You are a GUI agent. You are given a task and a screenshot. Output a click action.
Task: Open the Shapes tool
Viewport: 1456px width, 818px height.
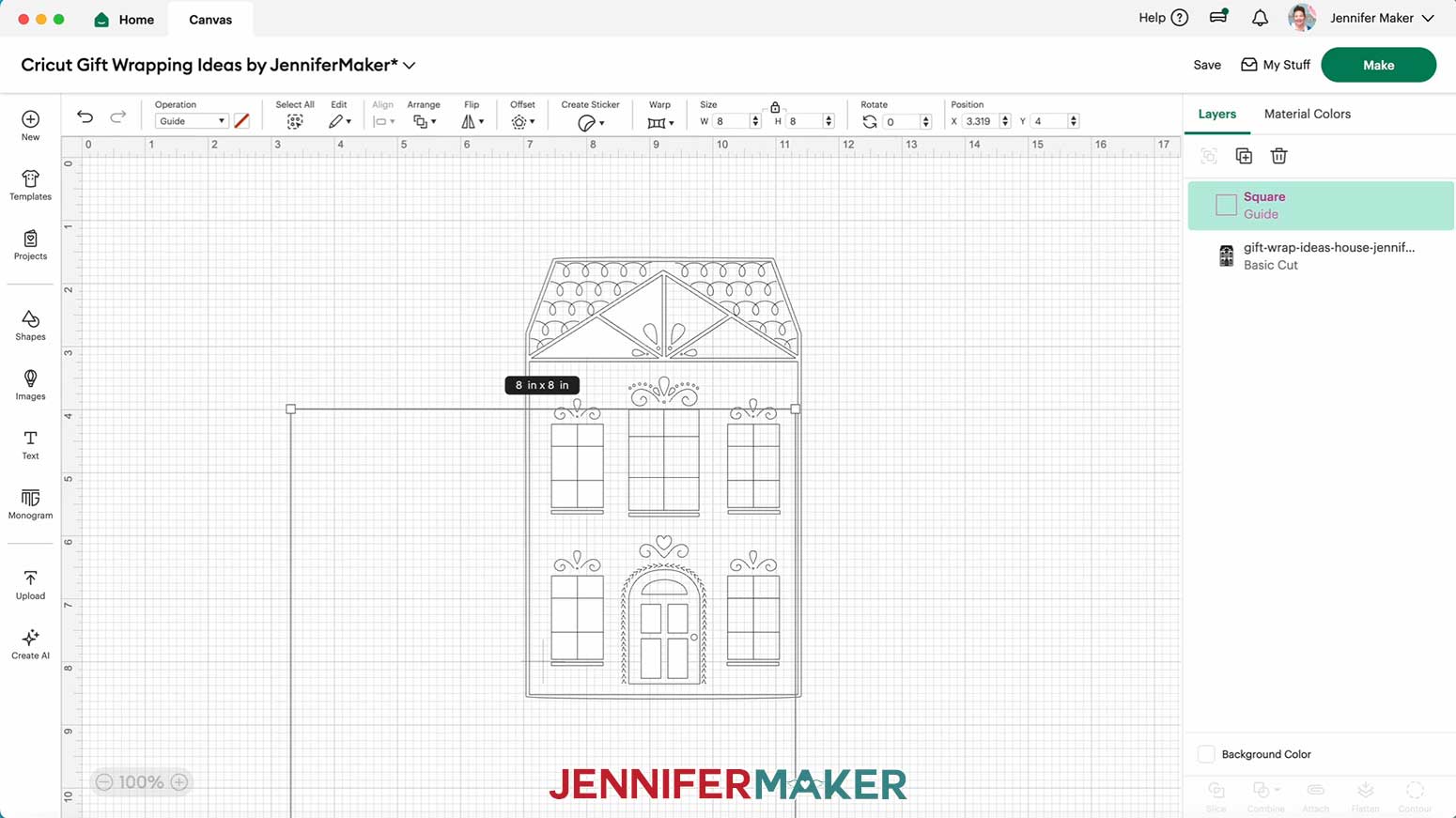30,326
